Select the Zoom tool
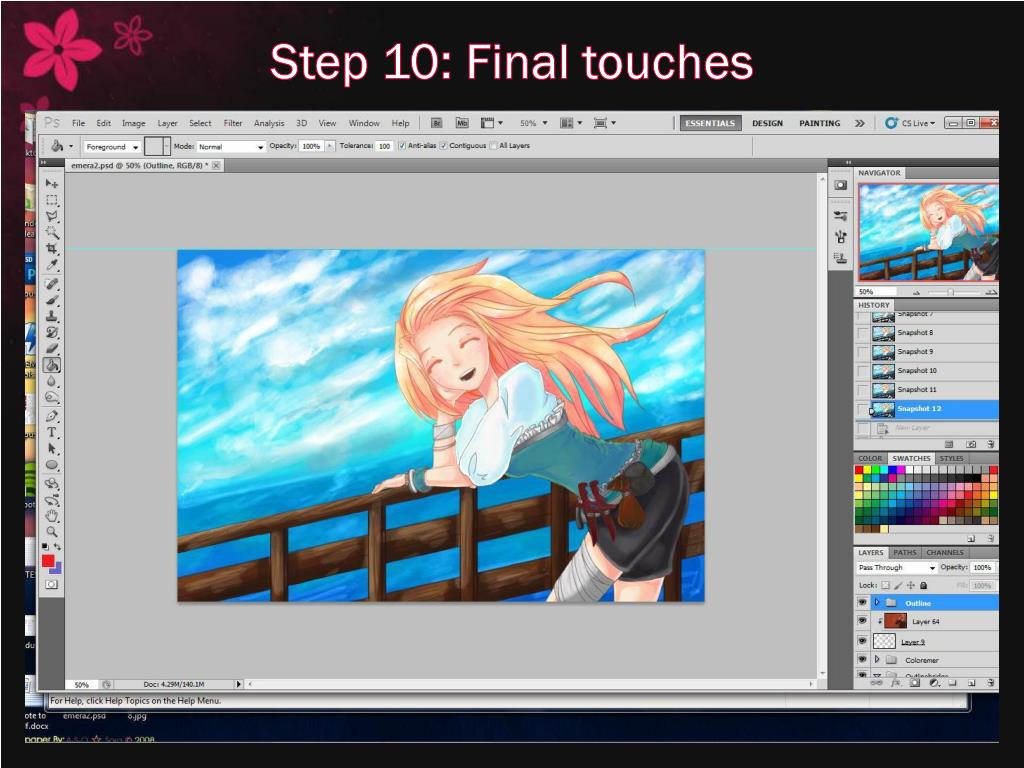Image resolution: width=1024 pixels, height=768 pixels. [52, 532]
